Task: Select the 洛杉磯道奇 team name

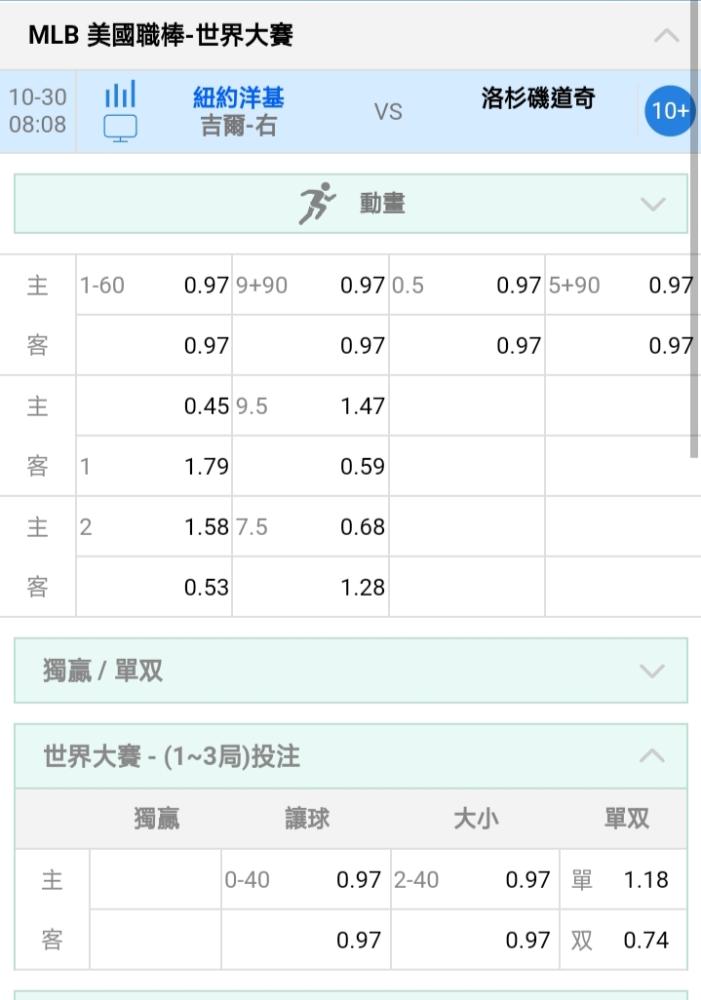Action: click(x=538, y=98)
